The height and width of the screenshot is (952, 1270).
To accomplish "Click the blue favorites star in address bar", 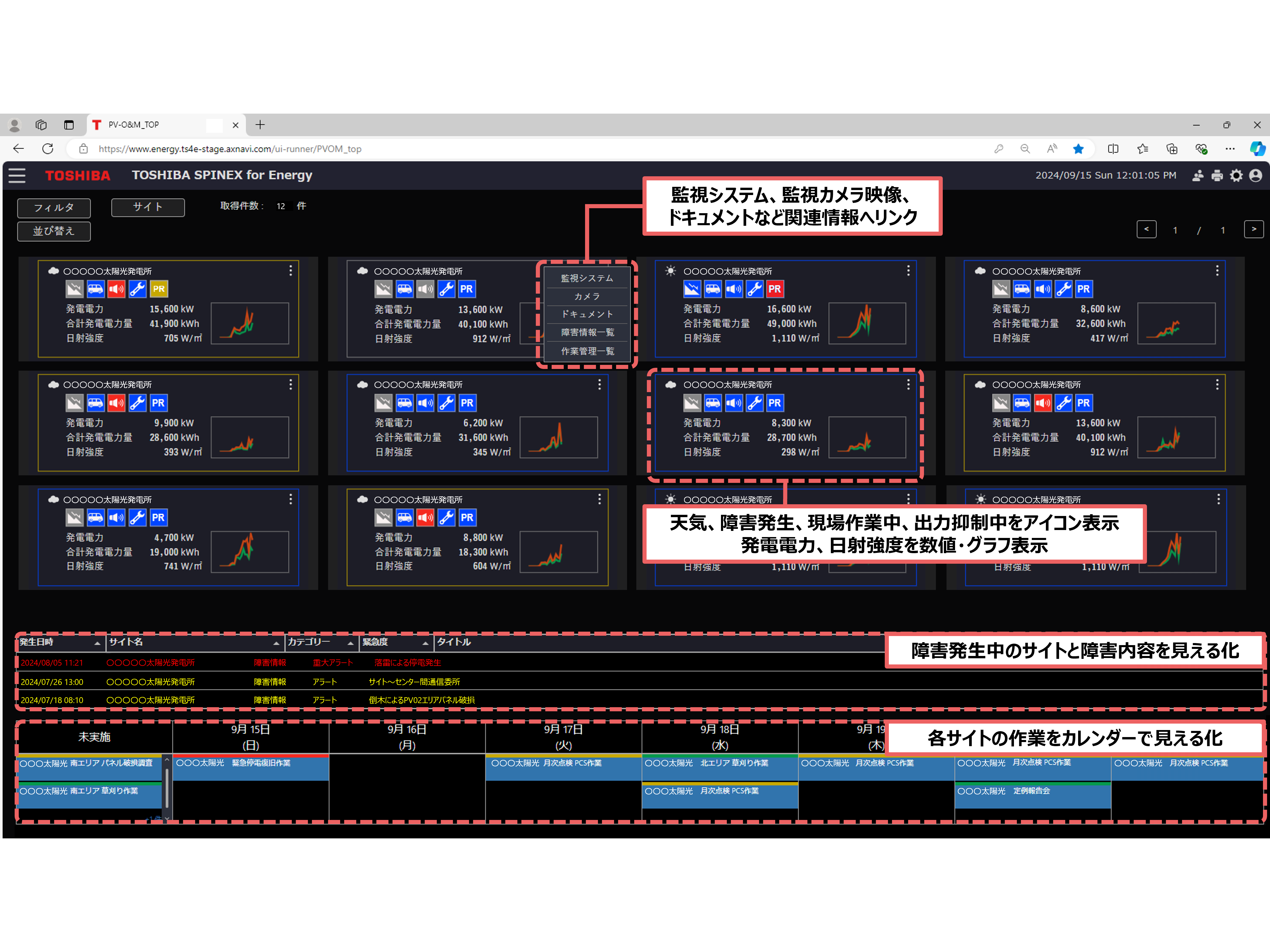I will [x=1078, y=149].
